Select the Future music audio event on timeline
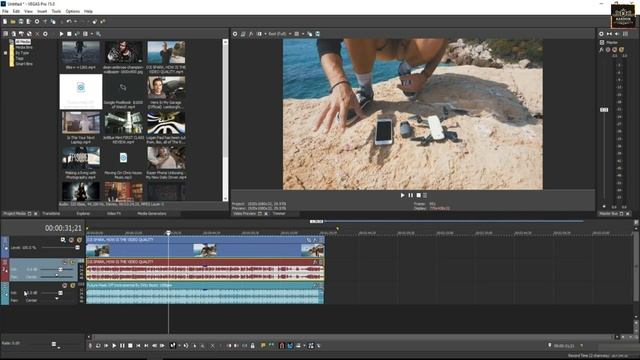 [205, 293]
